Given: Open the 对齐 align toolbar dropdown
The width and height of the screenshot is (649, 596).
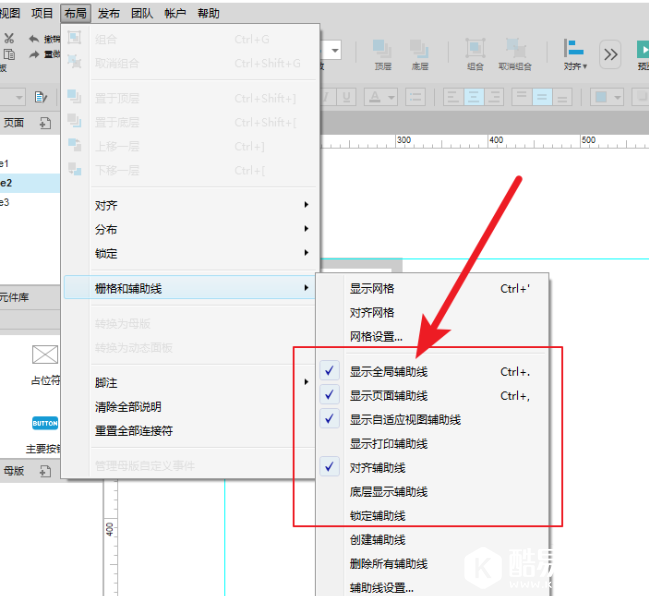Looking at the screenshot, I should 575,54.
